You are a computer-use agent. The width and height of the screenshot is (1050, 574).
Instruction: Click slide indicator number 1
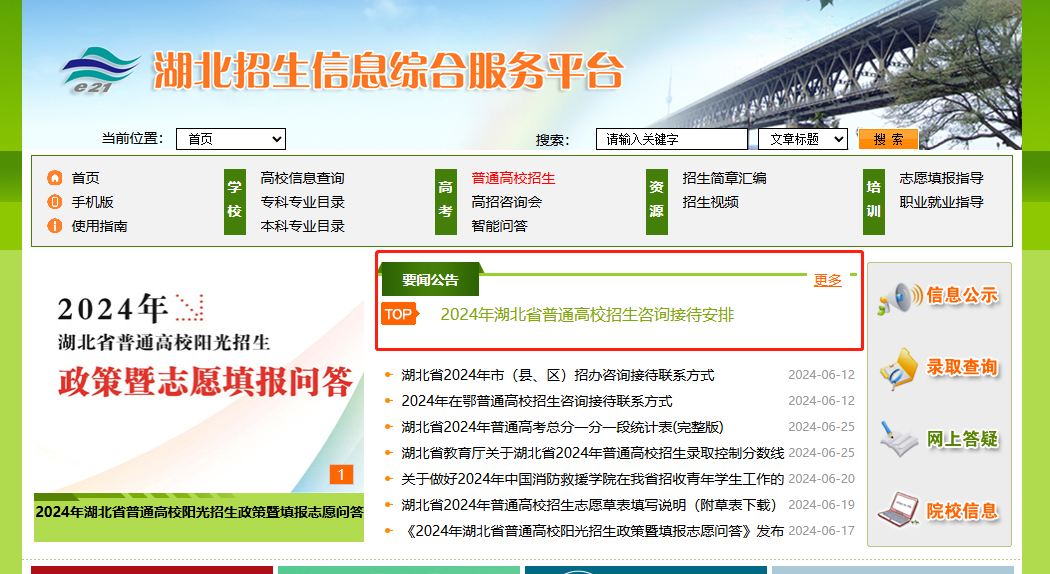[342, 475]
